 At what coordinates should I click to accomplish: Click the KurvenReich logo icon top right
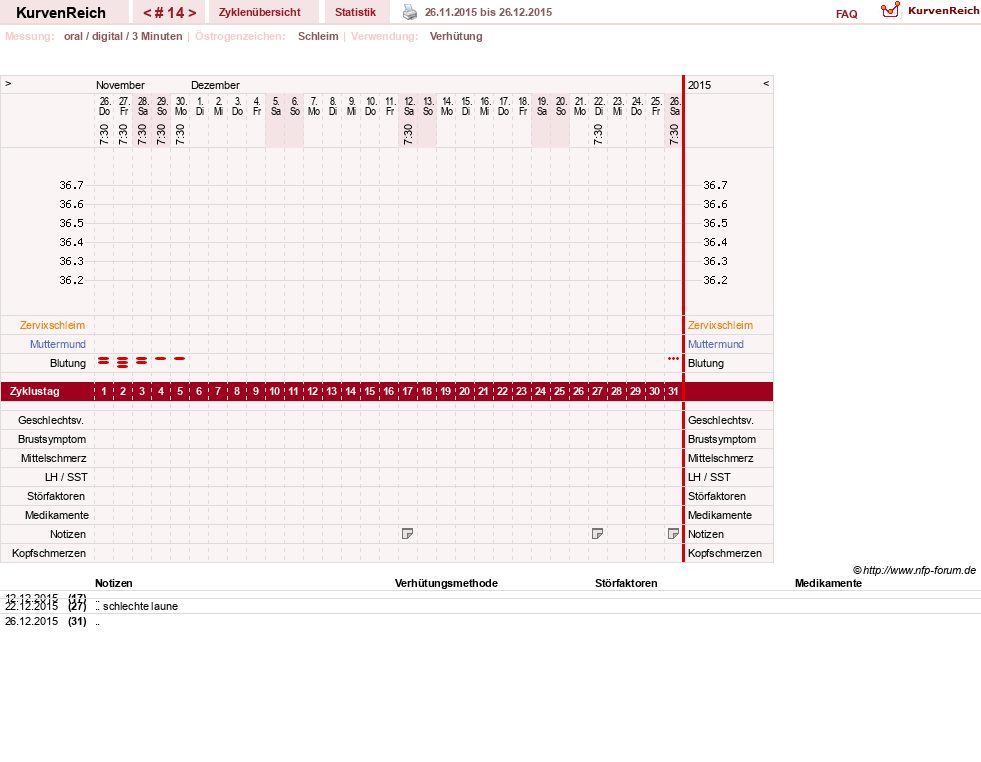click(x=890, y=10)
